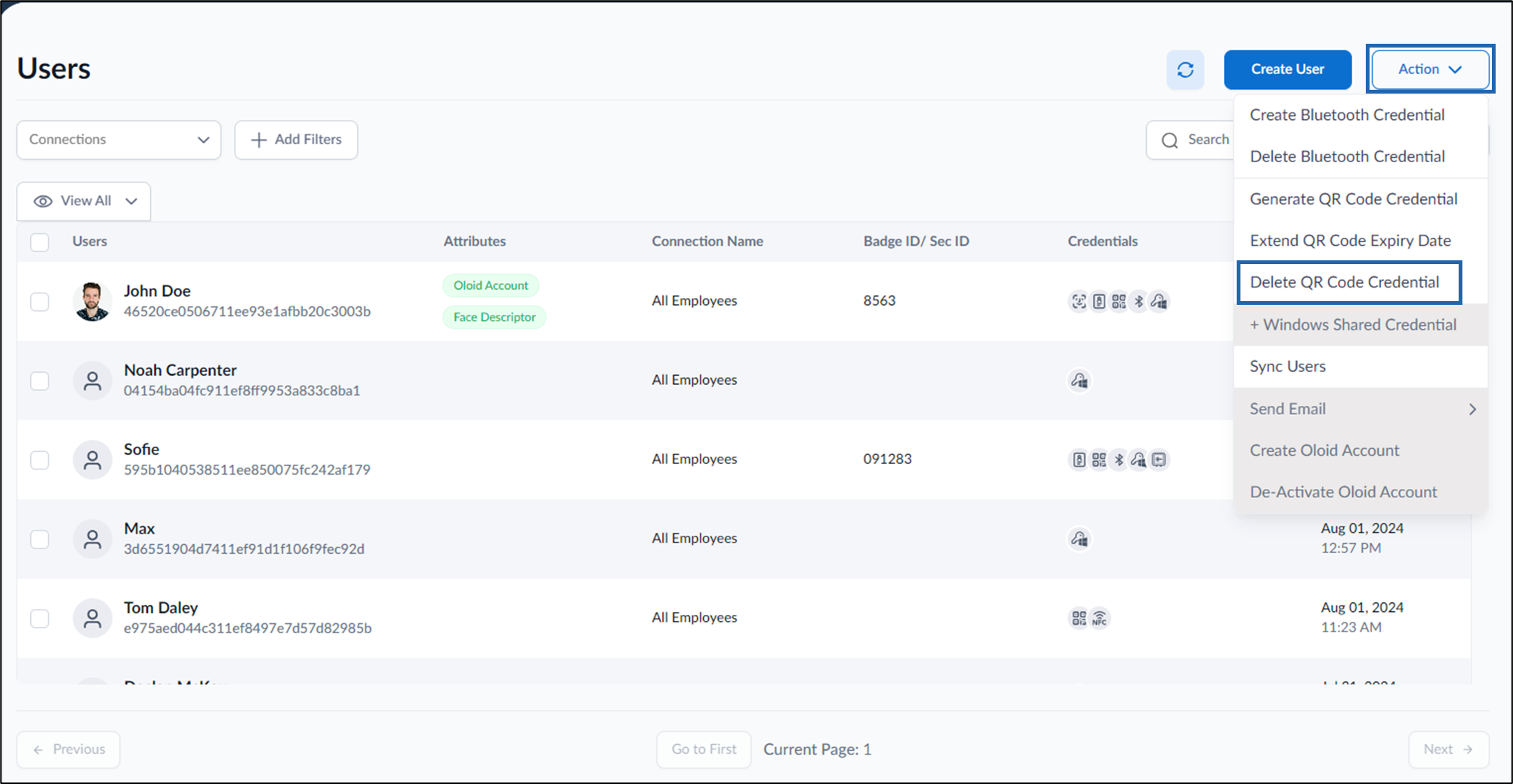This screenshot has width=1513, height=784.
Task: Click the Add Filters button
Action: (296, 140)
